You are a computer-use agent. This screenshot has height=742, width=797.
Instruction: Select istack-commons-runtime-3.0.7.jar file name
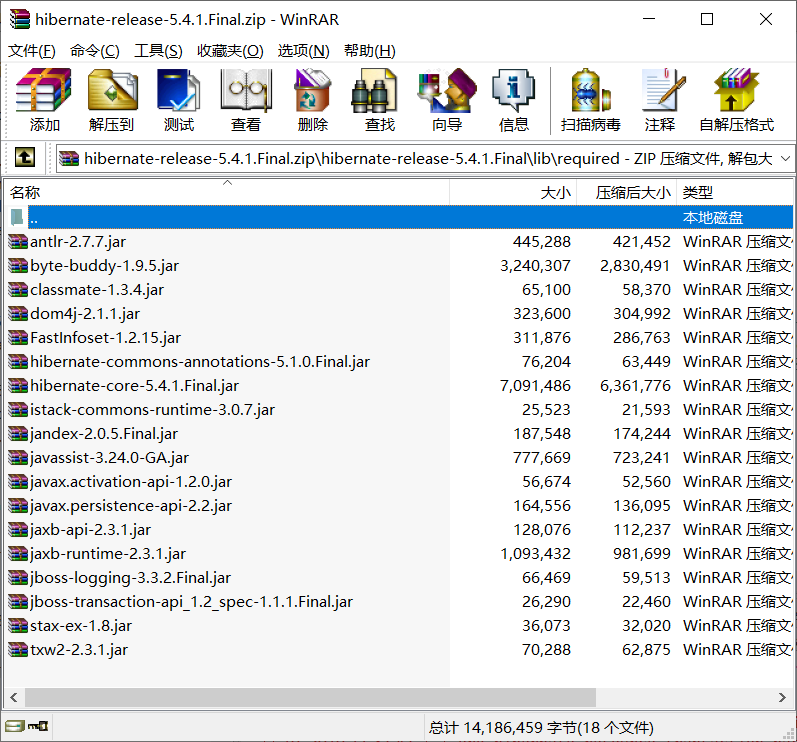click(x=152, y=410)
